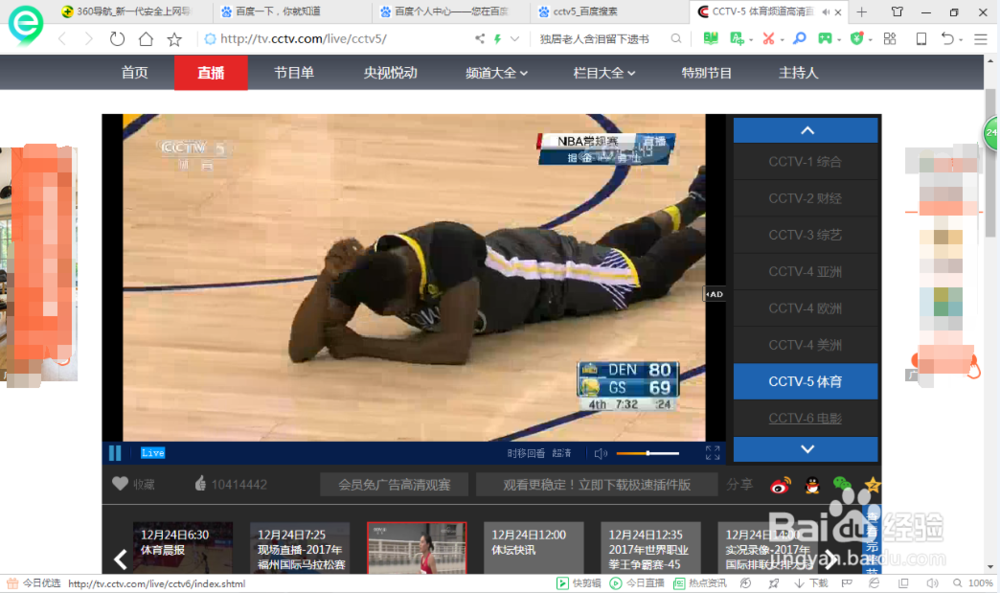Click the mobile phone icon in the toolbar
This screenshot has width=1000, height=593.
tap(921, 39)
